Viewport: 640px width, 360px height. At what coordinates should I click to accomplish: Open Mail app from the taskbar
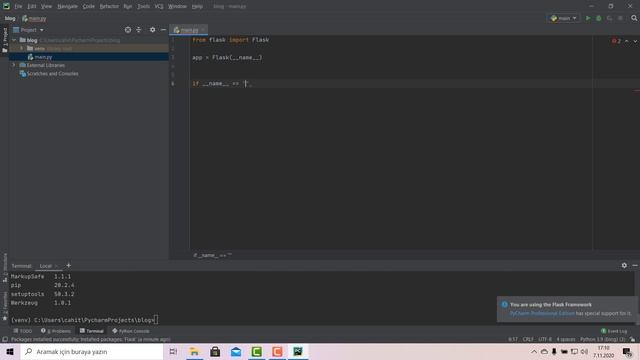coord(236,351)
